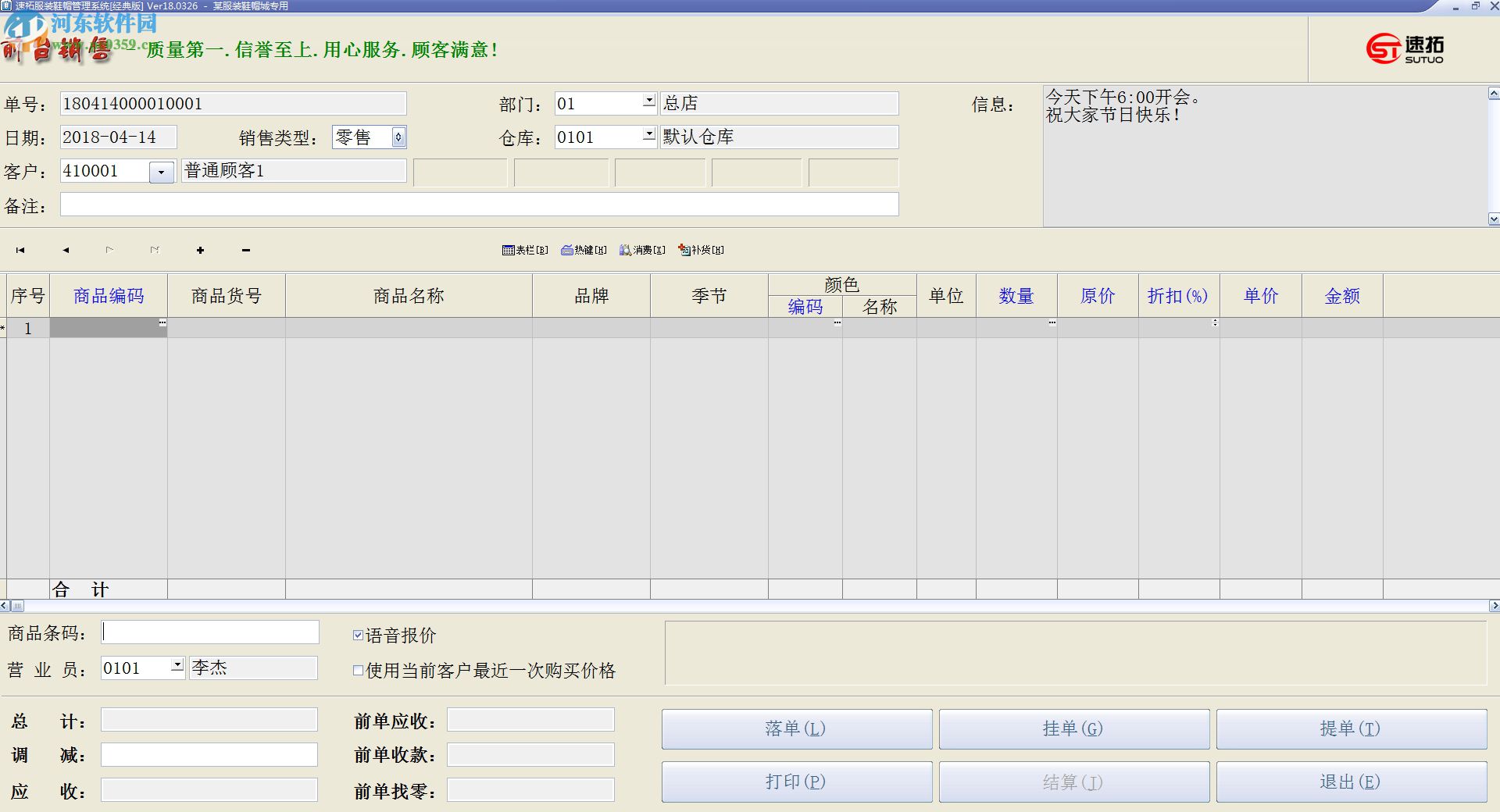Image resolution: width=1500 pixels, height=812 pixels.
Task: Click the 颜色 名称 sub-header
Action: pyautogui.click(x=880, y=307)
